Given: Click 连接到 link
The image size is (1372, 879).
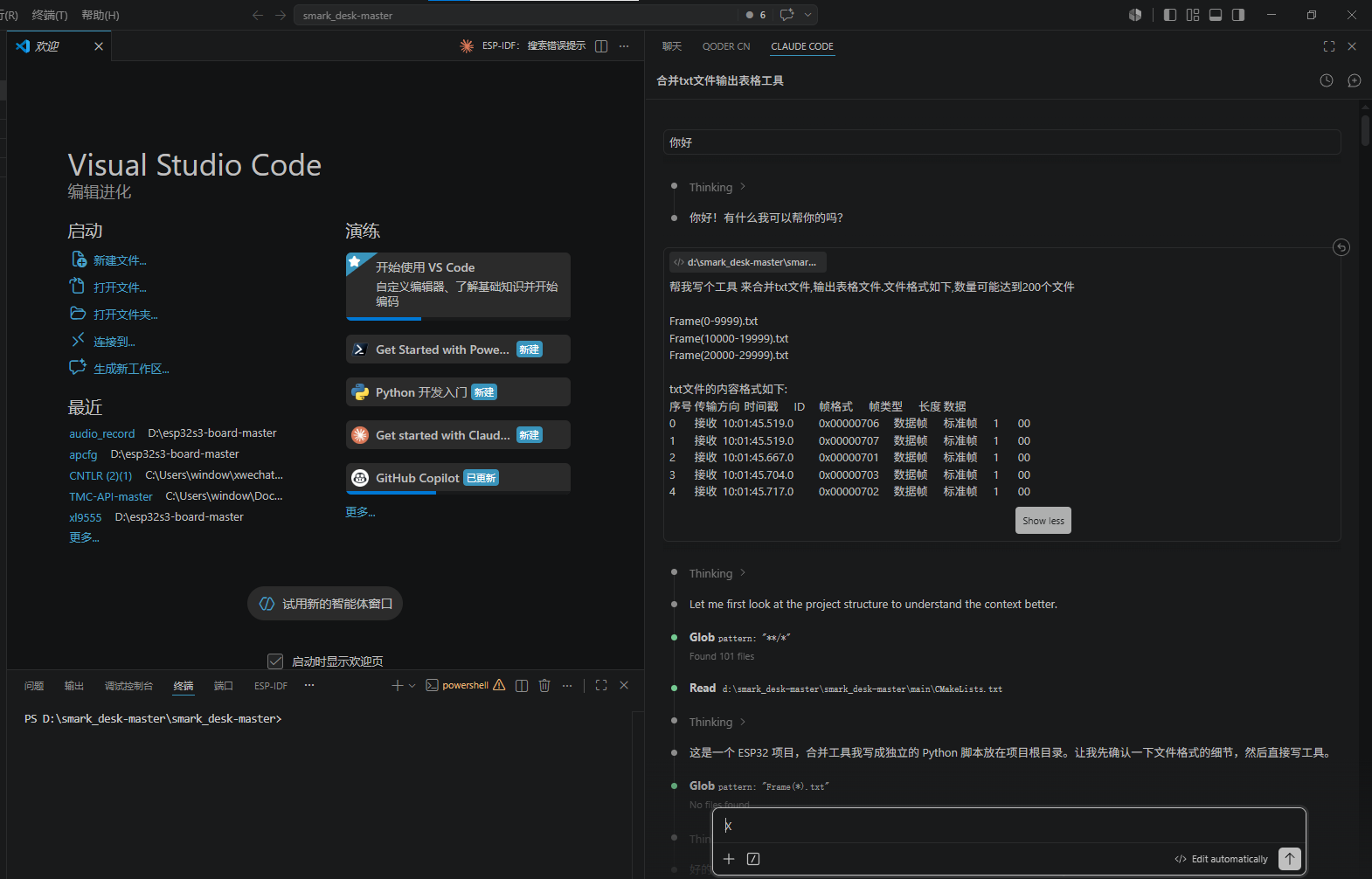Looking at the screenshot, I should (114, 342).
